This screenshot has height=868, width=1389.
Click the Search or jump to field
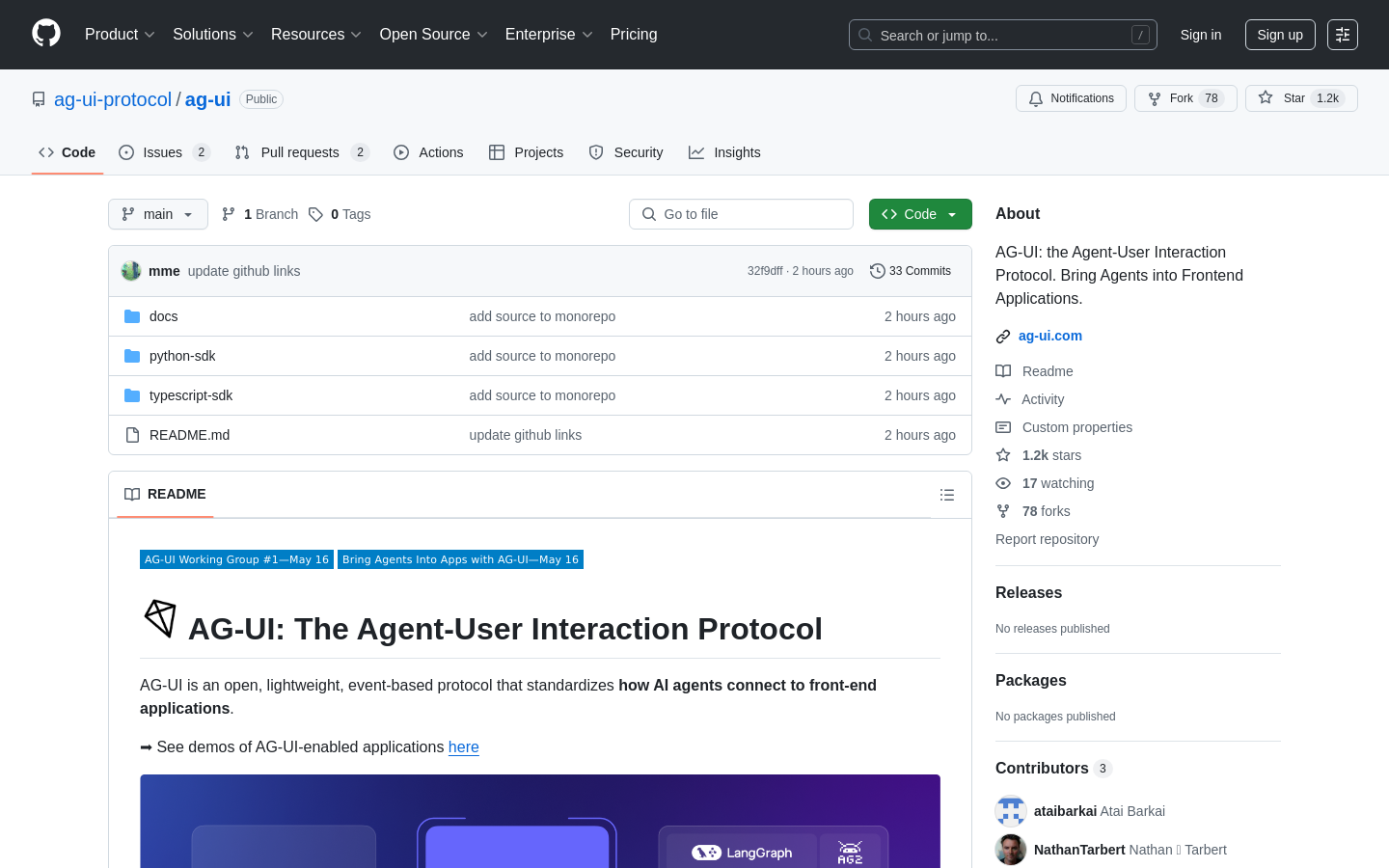[1003, 35]
